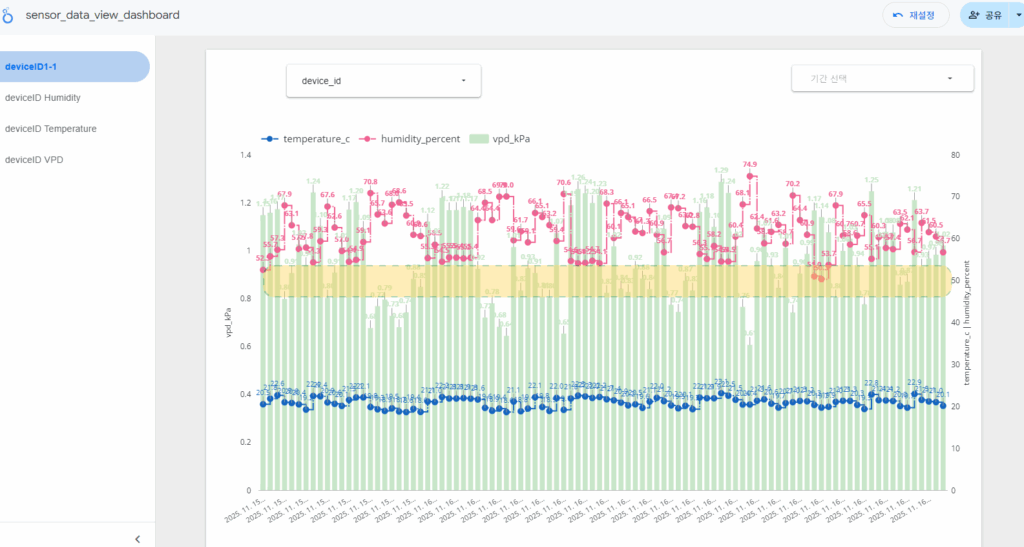Click the Looker Studio logo icon
Image resolution: width=1024 pixels, height=547 pixels.
point(9,16)
